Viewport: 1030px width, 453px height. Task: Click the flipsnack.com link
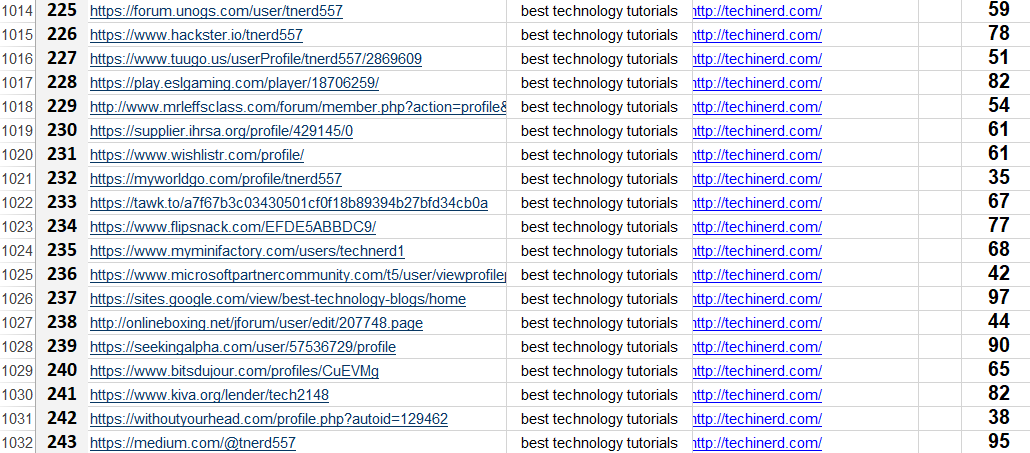(x=232, y=227)
